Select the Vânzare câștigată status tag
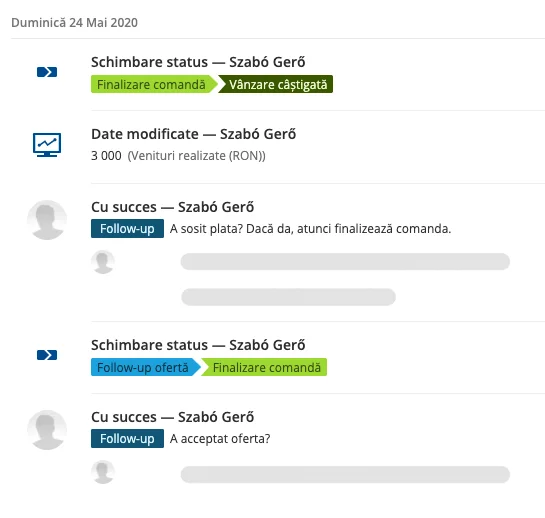 (276, 84)
